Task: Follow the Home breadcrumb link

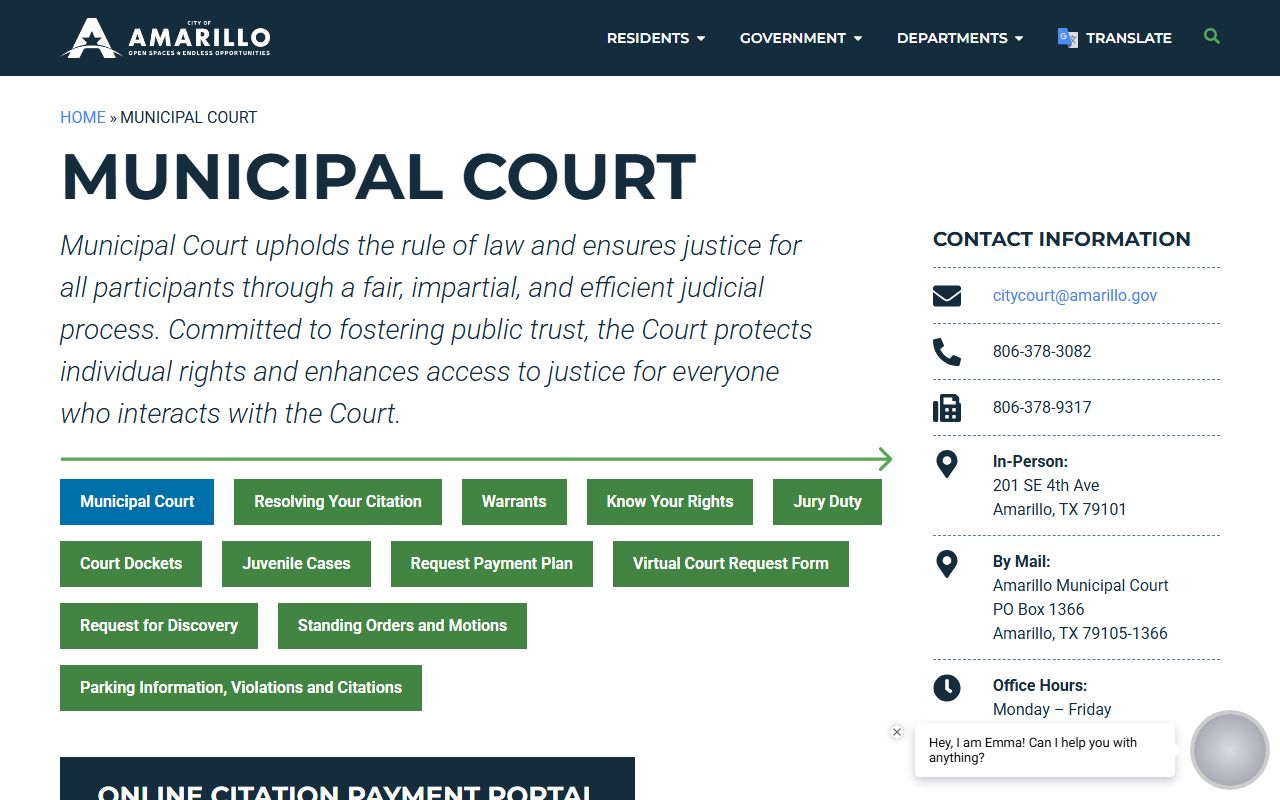Action: pos(82,118)
